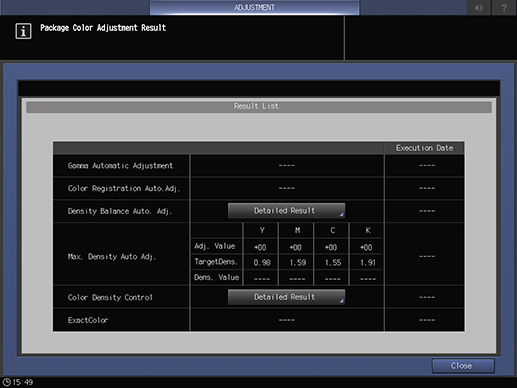Image resolution: width=517 pixels, height=388 pixels.
Task: Select the ADJUSTMENT tab
Action: [x=254, y=7]
